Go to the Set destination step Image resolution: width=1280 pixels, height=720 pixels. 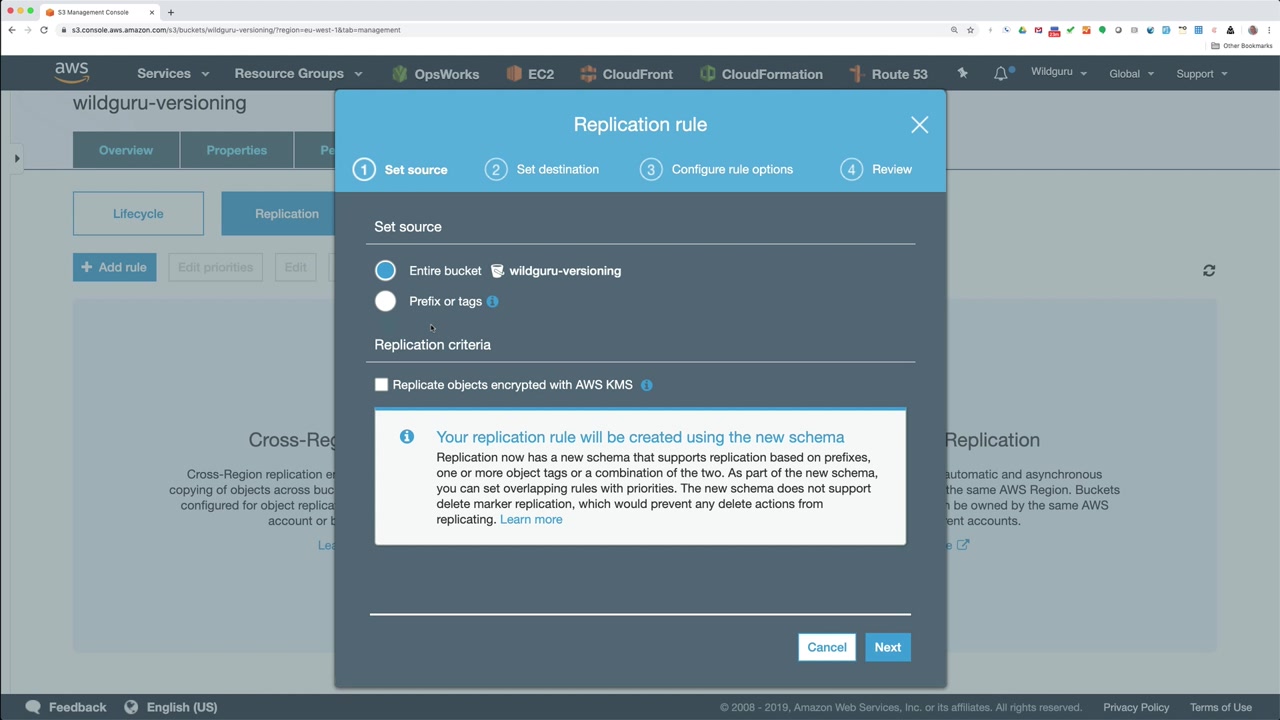[542, 170]
